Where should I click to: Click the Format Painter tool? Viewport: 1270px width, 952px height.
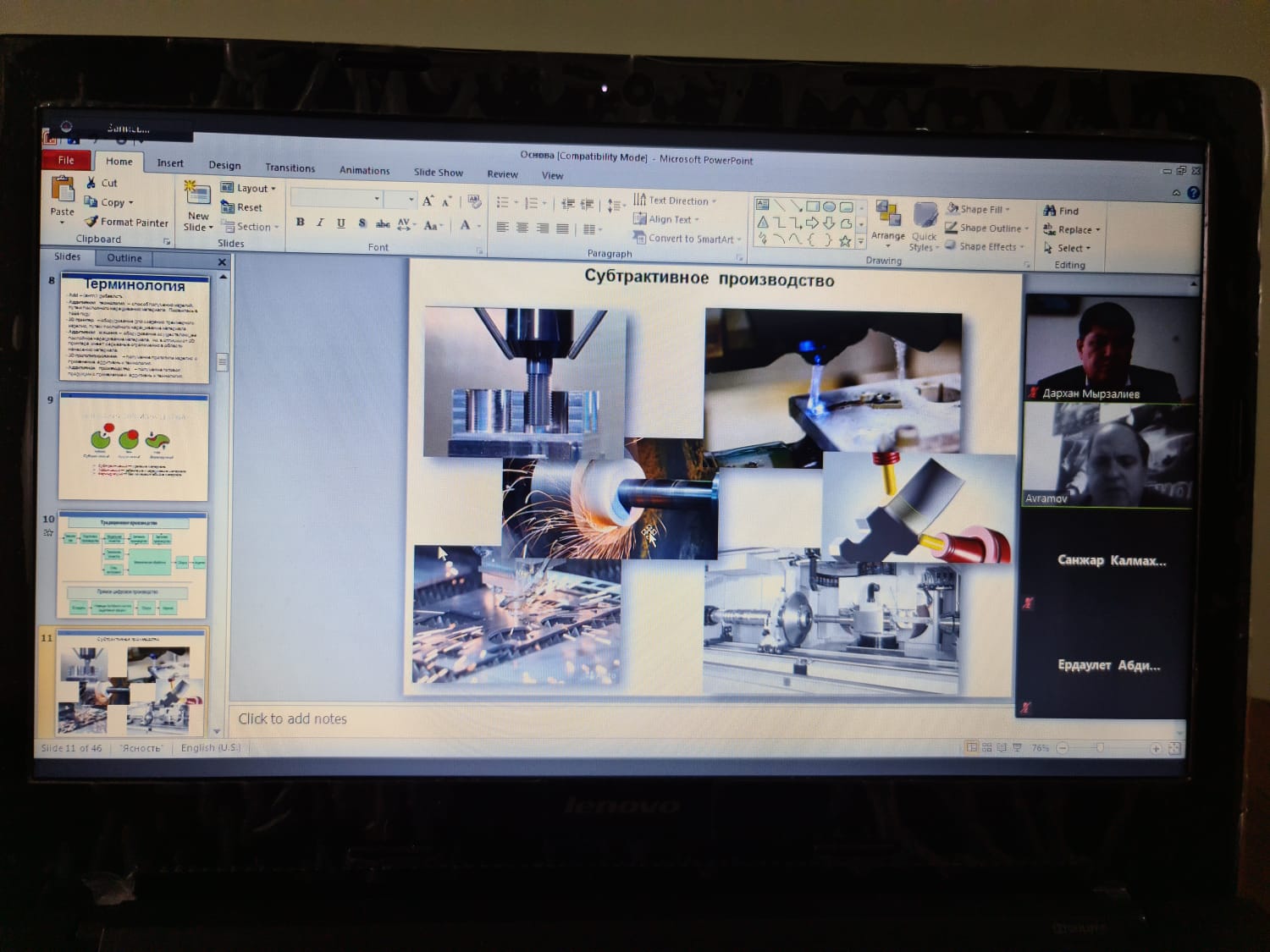[x=127, y=222]
